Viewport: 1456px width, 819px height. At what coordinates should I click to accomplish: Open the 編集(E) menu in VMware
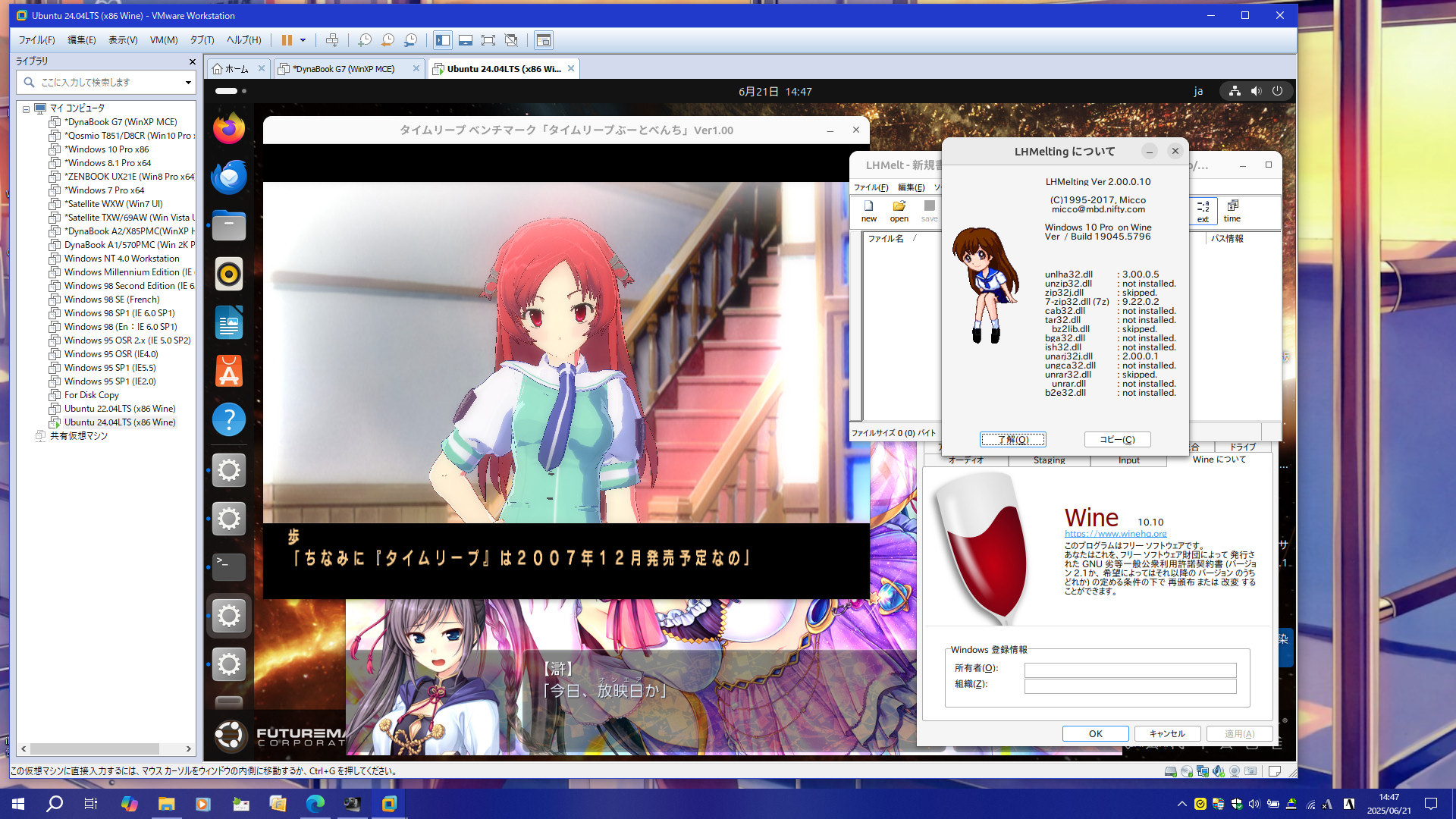coord(81,40)
